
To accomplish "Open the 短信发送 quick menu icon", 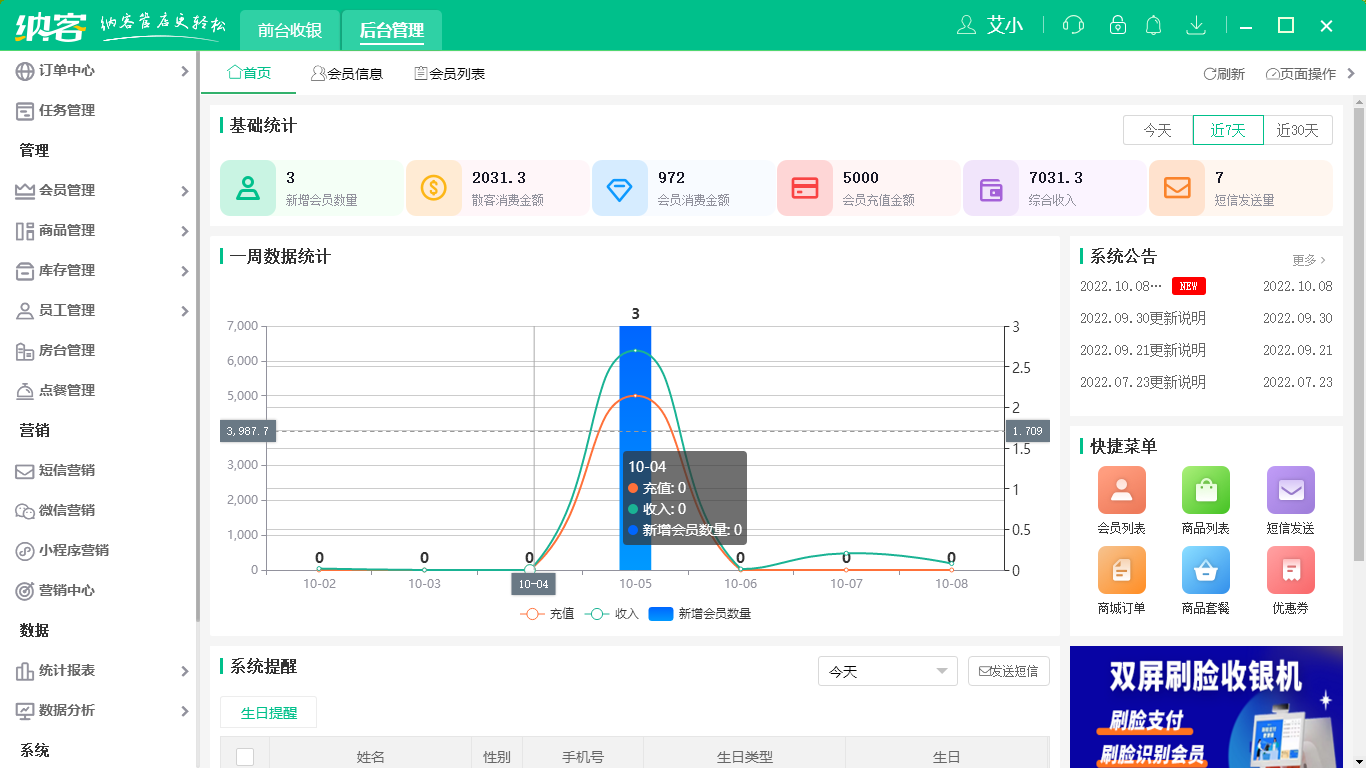I will 1290,490.
